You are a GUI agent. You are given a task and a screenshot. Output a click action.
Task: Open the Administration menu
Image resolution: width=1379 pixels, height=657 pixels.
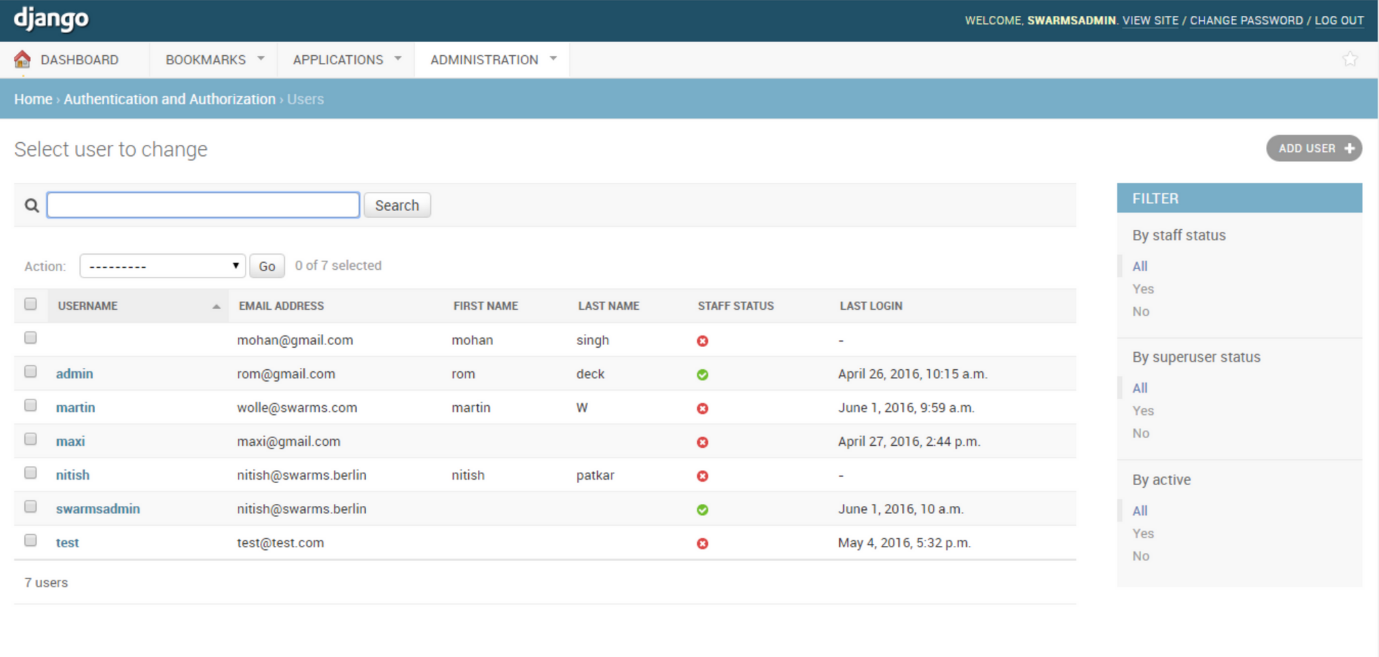(492, 60)
